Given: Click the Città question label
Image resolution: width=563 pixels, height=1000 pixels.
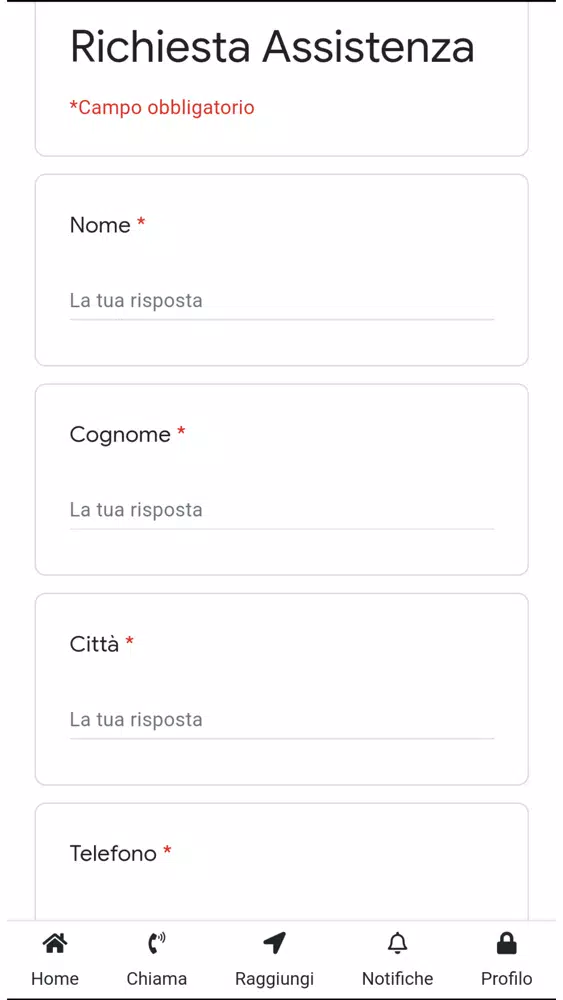Looking at the screenshot, I should pyautogui.click(x=94, y=644).
